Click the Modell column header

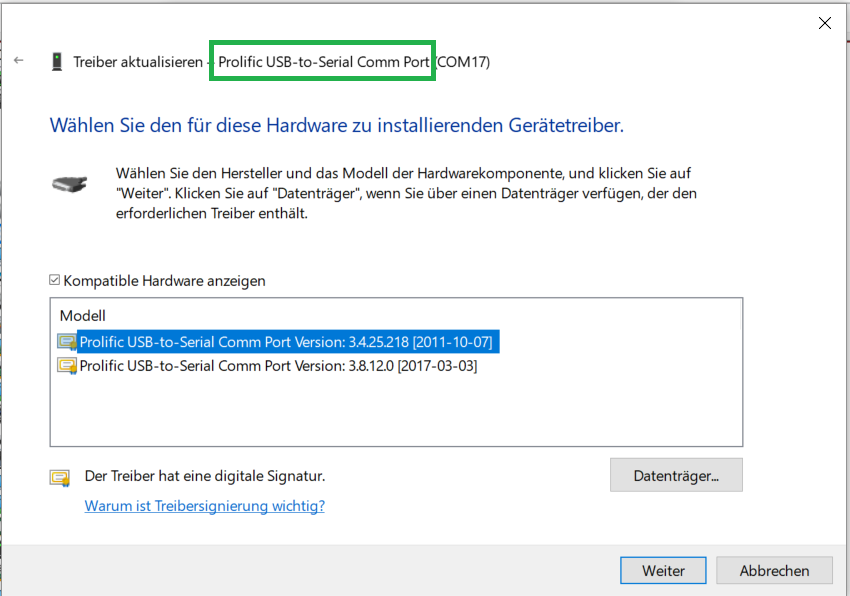coord(82,316)
